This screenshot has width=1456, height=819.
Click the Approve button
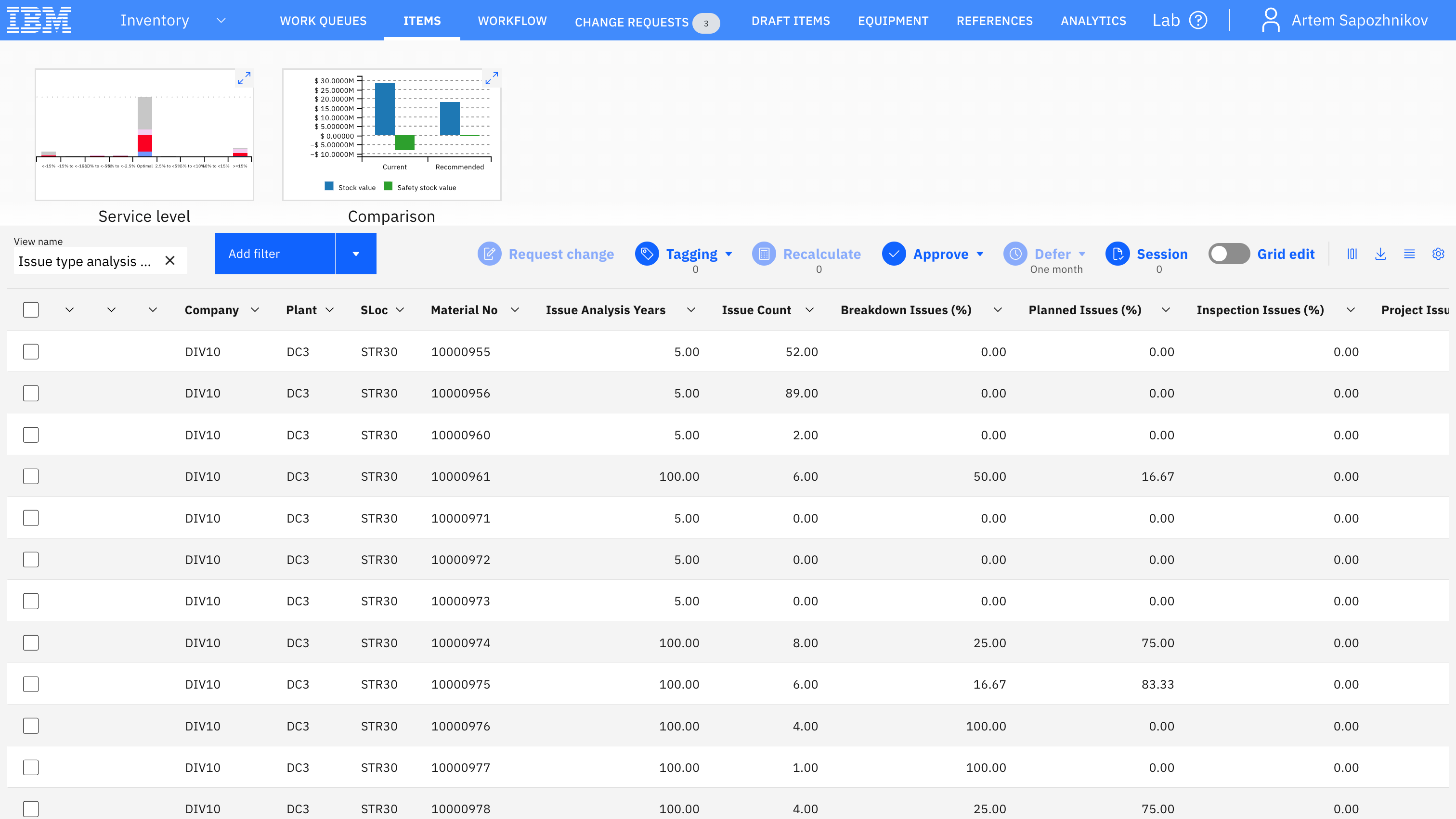coord(933,254)
